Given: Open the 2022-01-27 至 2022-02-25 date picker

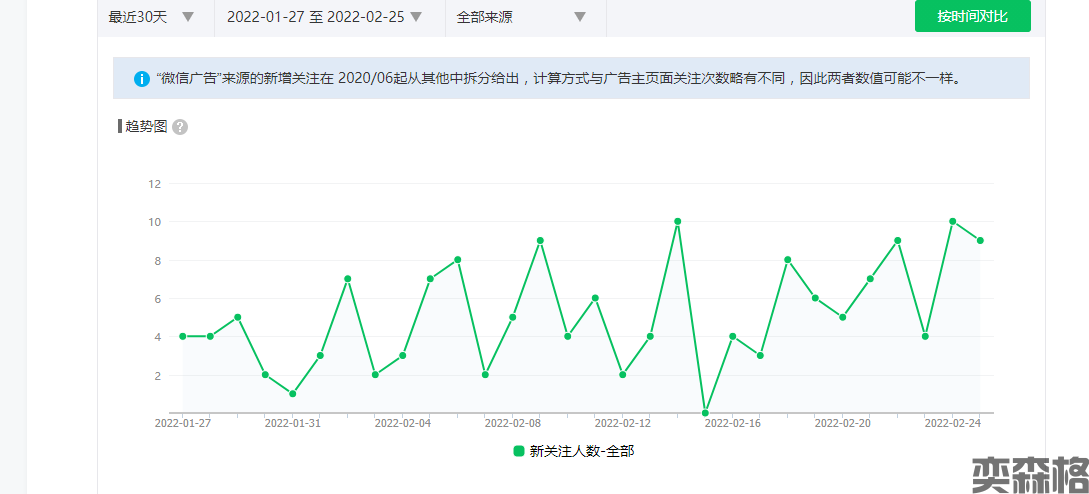Looking at the screenshot, I should pos(324,17).
